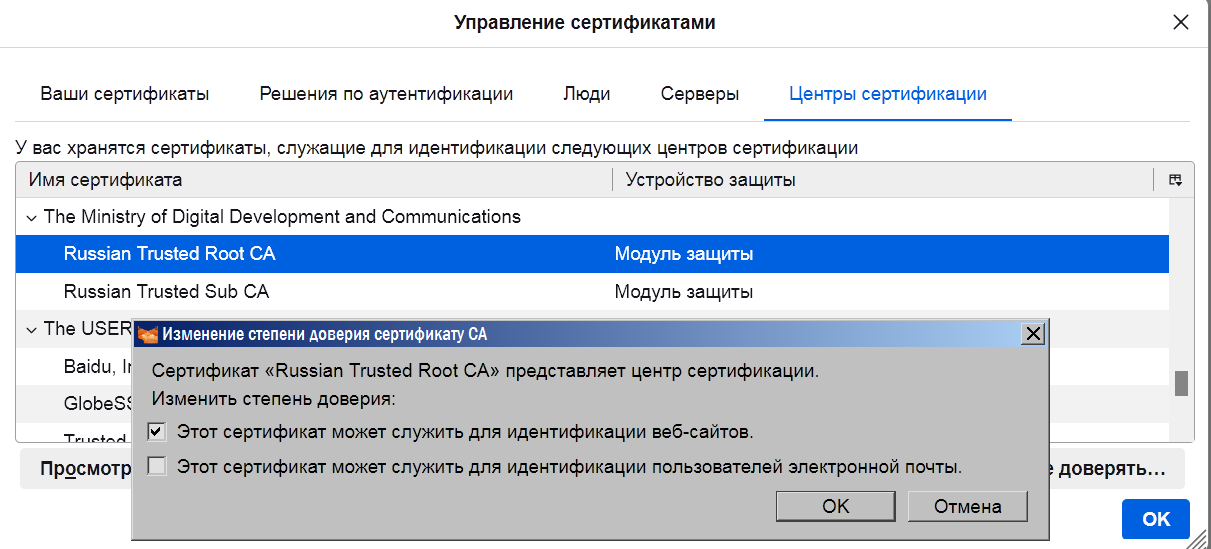Toggle website identification trust checkbox
This screenshot has width=1211, height=549.
click(156, 433)
